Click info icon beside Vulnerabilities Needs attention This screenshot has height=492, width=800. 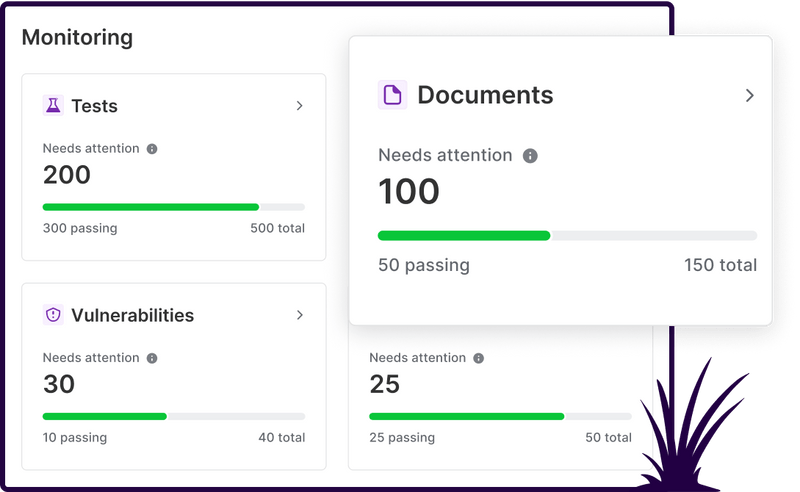(x=152, y=358)
